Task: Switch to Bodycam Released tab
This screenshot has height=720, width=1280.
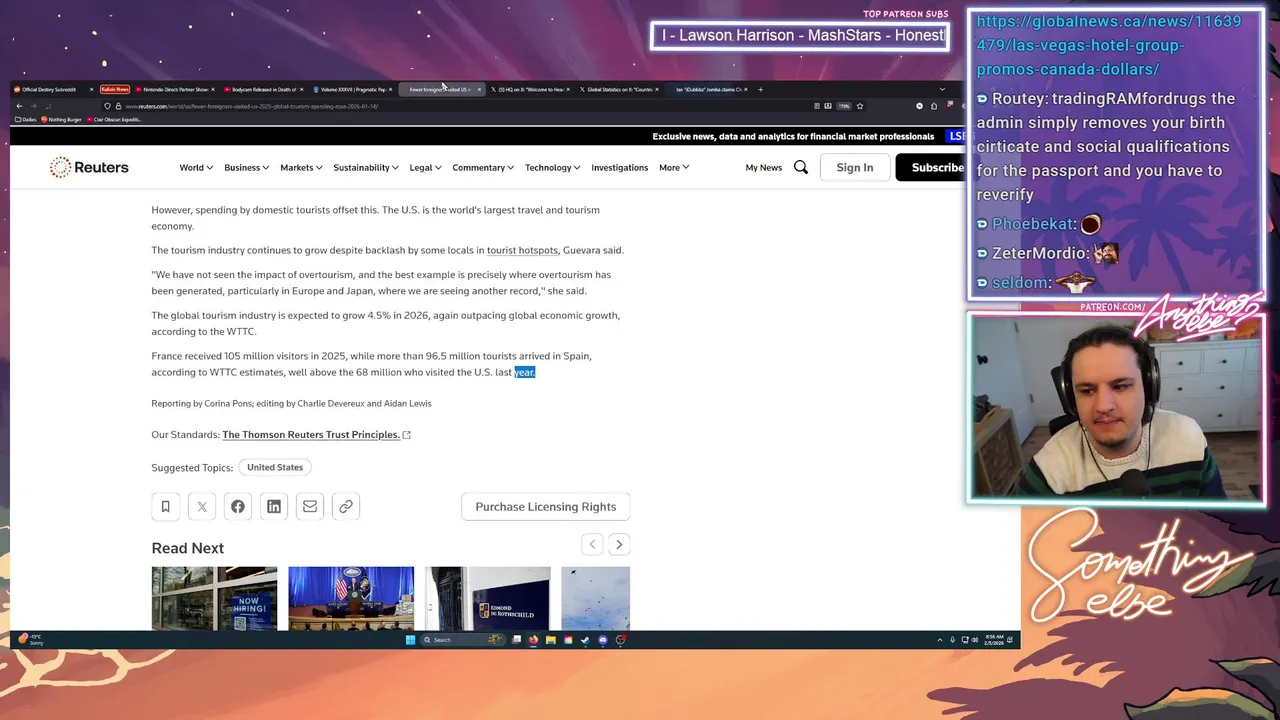Action: click(x=262, y=90)
